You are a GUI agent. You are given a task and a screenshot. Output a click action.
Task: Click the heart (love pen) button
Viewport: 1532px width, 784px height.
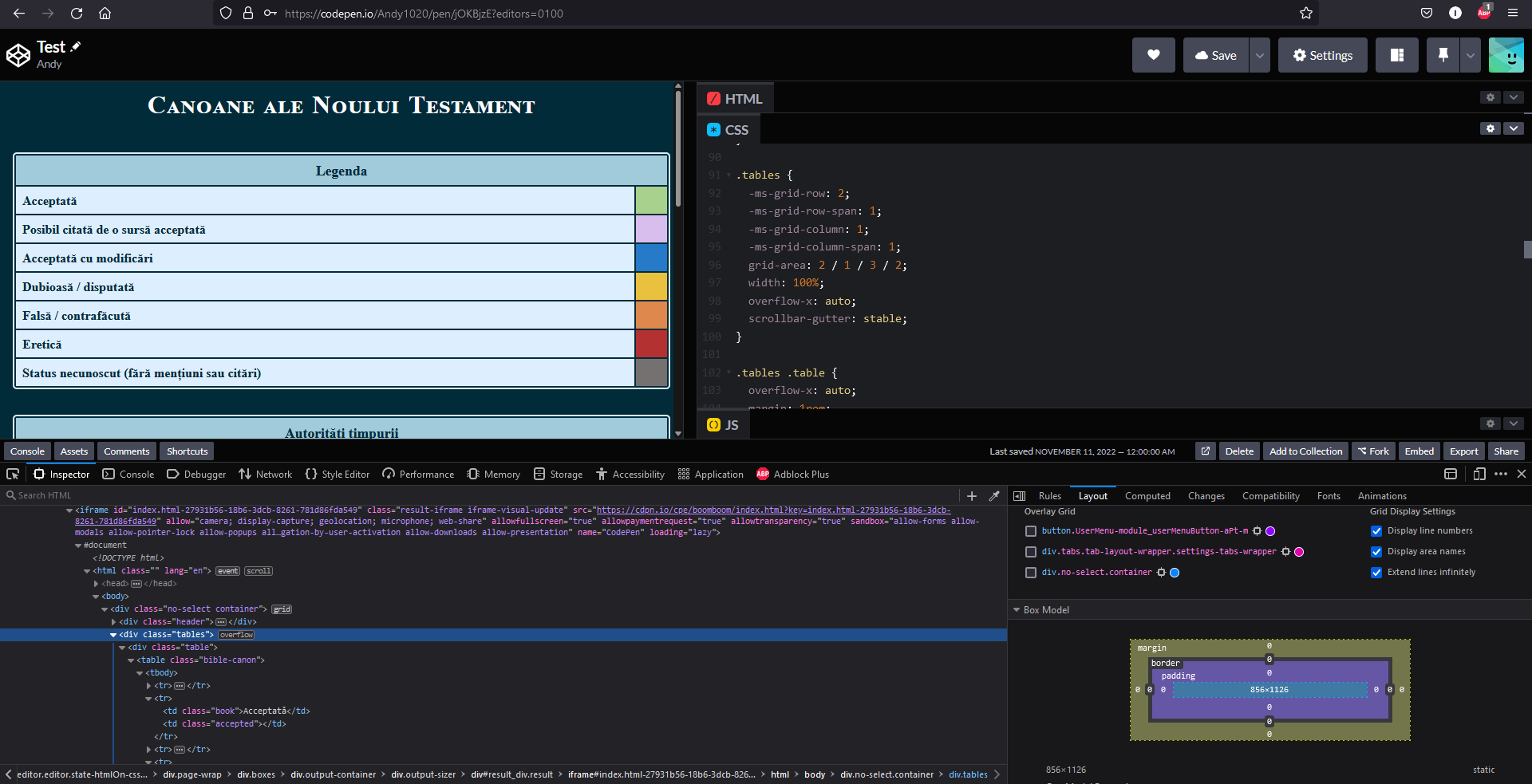pos(1153,55)
